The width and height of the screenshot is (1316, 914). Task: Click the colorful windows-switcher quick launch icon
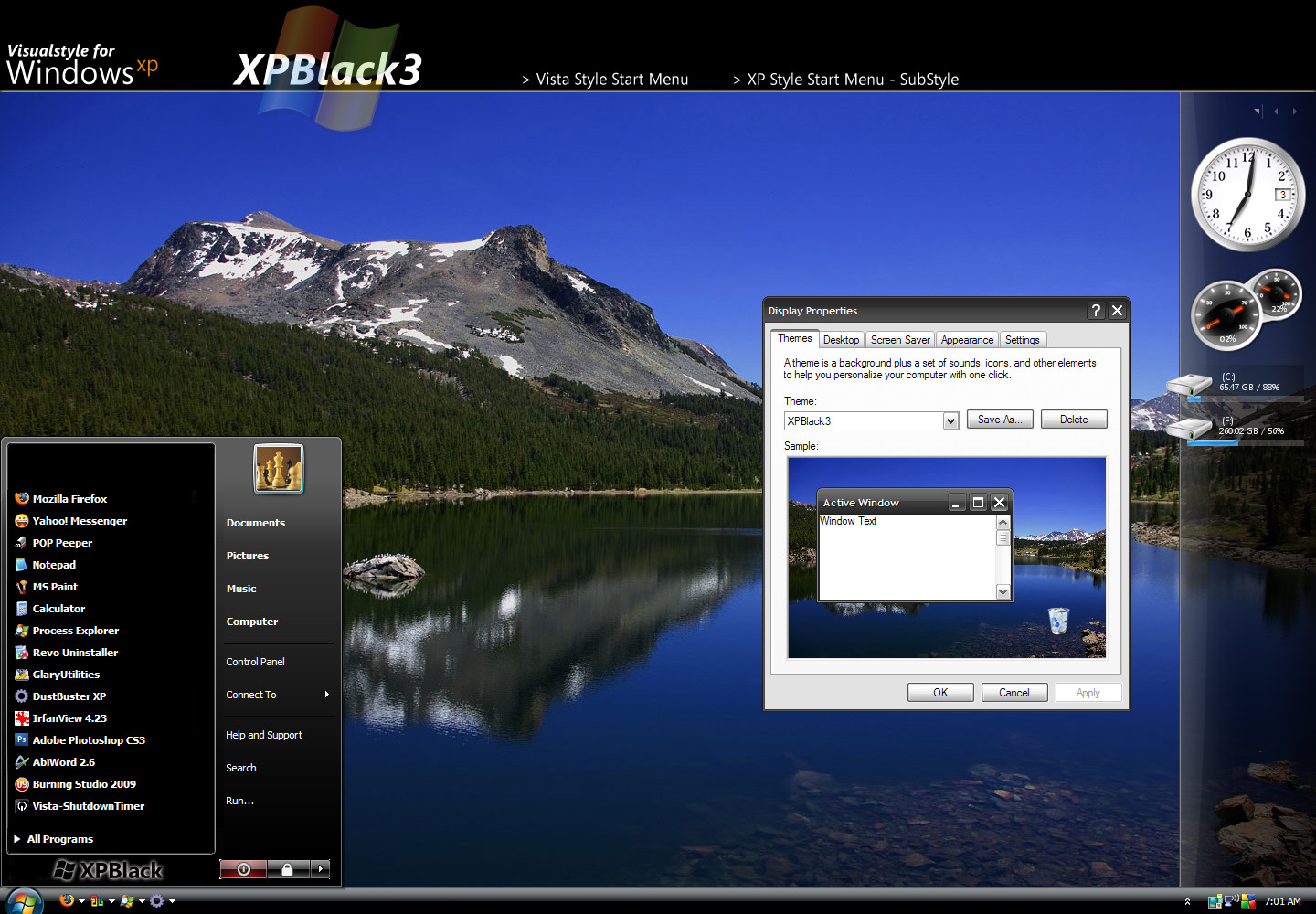97,900
